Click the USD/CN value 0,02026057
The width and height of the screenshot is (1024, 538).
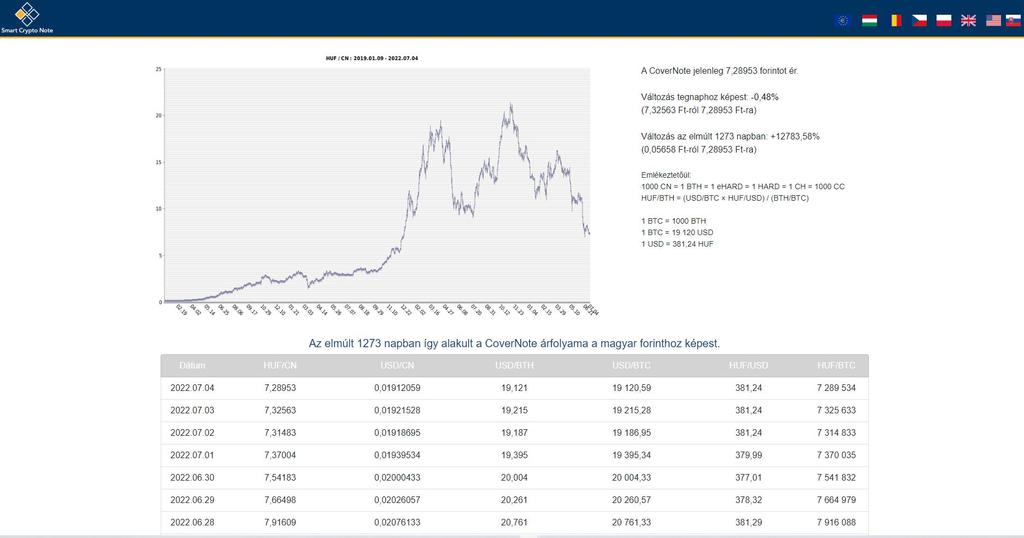397,500
